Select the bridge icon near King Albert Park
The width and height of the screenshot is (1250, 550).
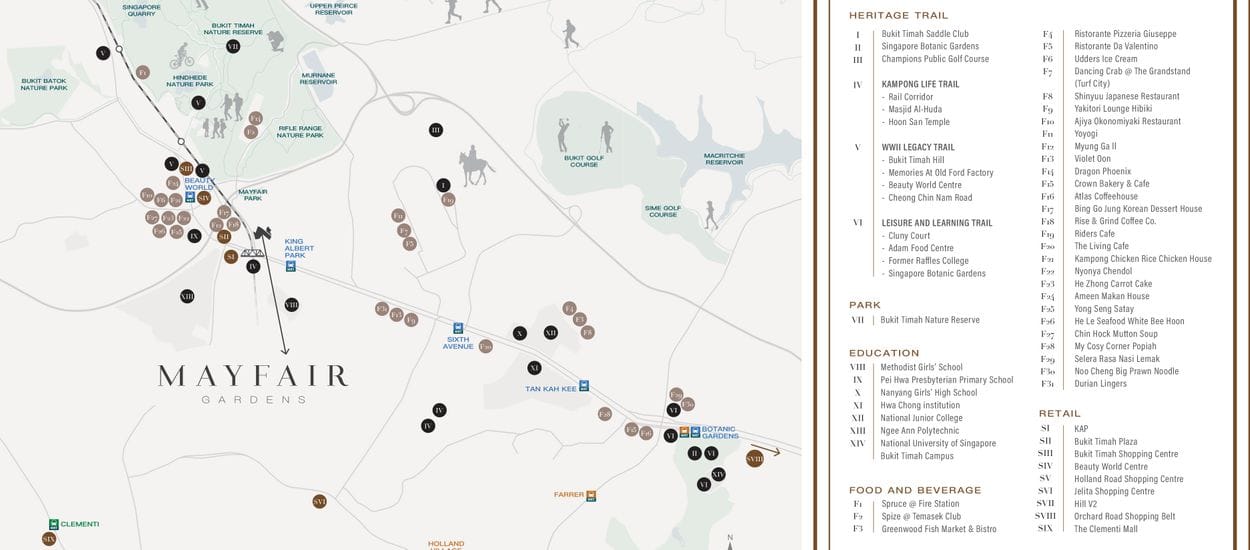click(253, 251)
